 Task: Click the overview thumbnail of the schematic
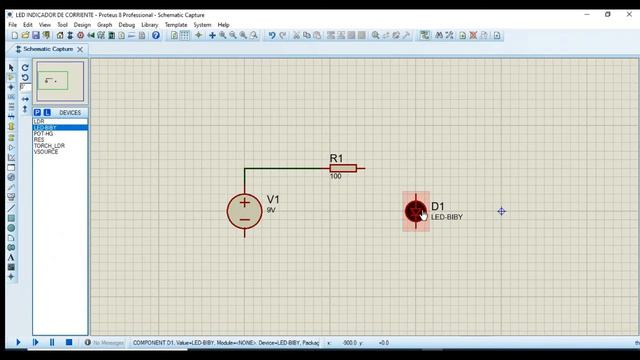(x=60, y=81)
